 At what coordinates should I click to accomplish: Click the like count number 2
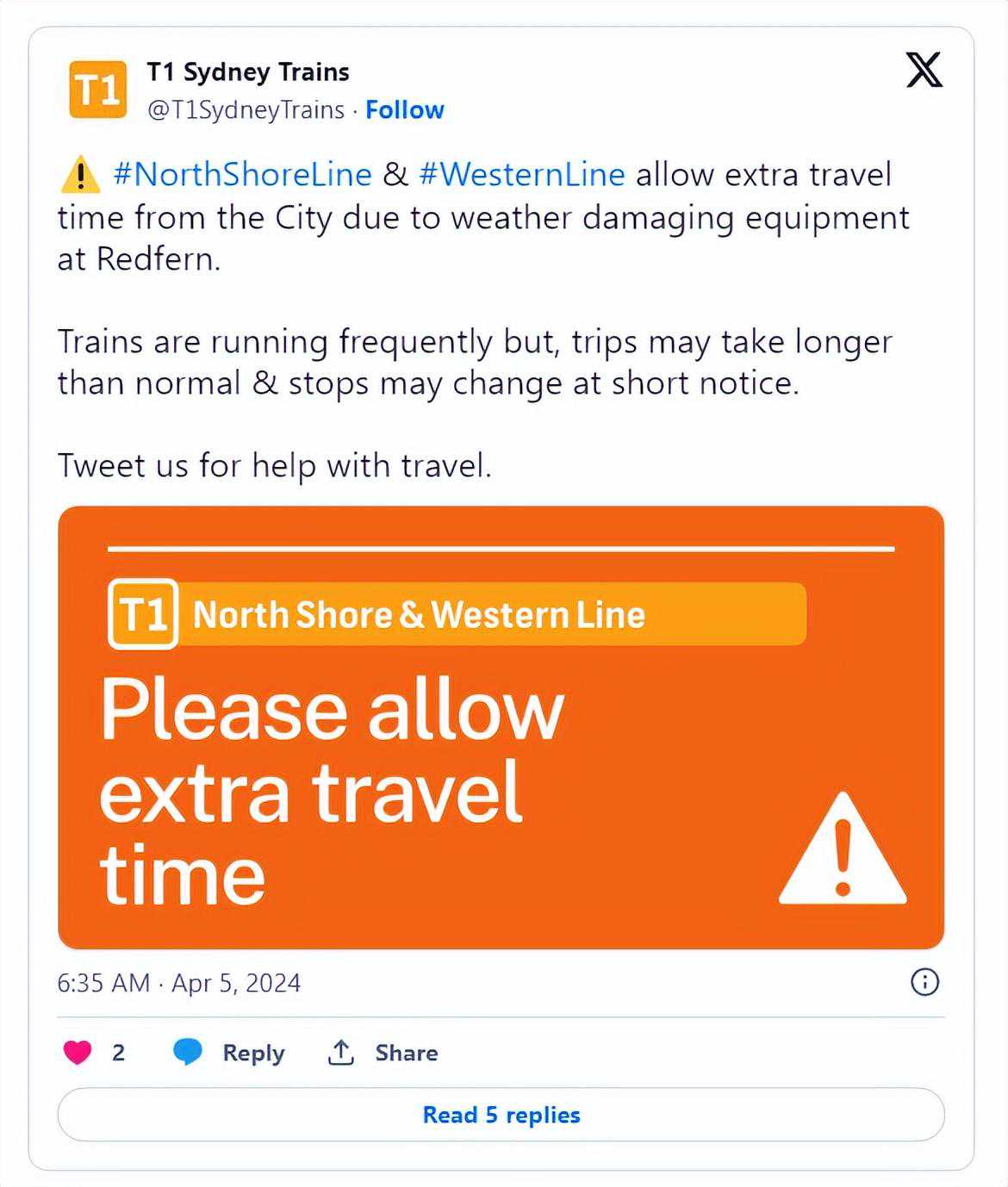click(x=119, y=1053)
